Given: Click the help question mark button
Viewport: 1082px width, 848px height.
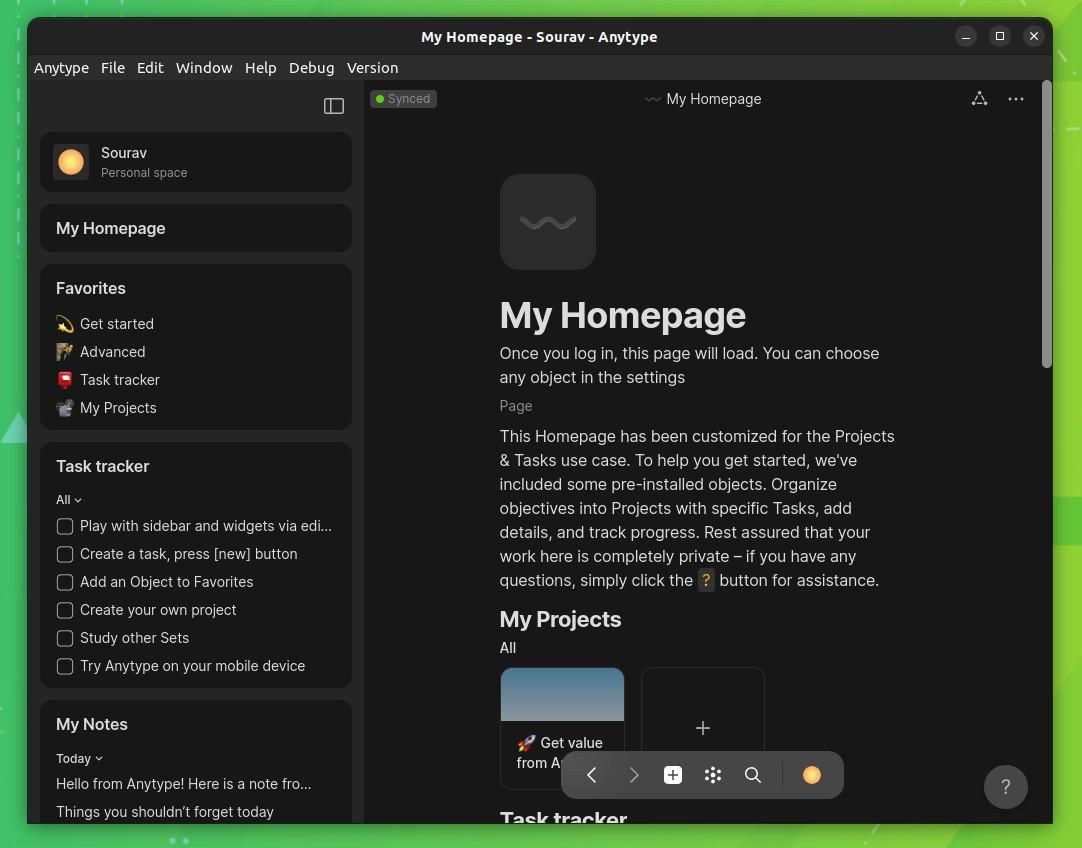Looking at the screenshot, I should [1006, 787].
